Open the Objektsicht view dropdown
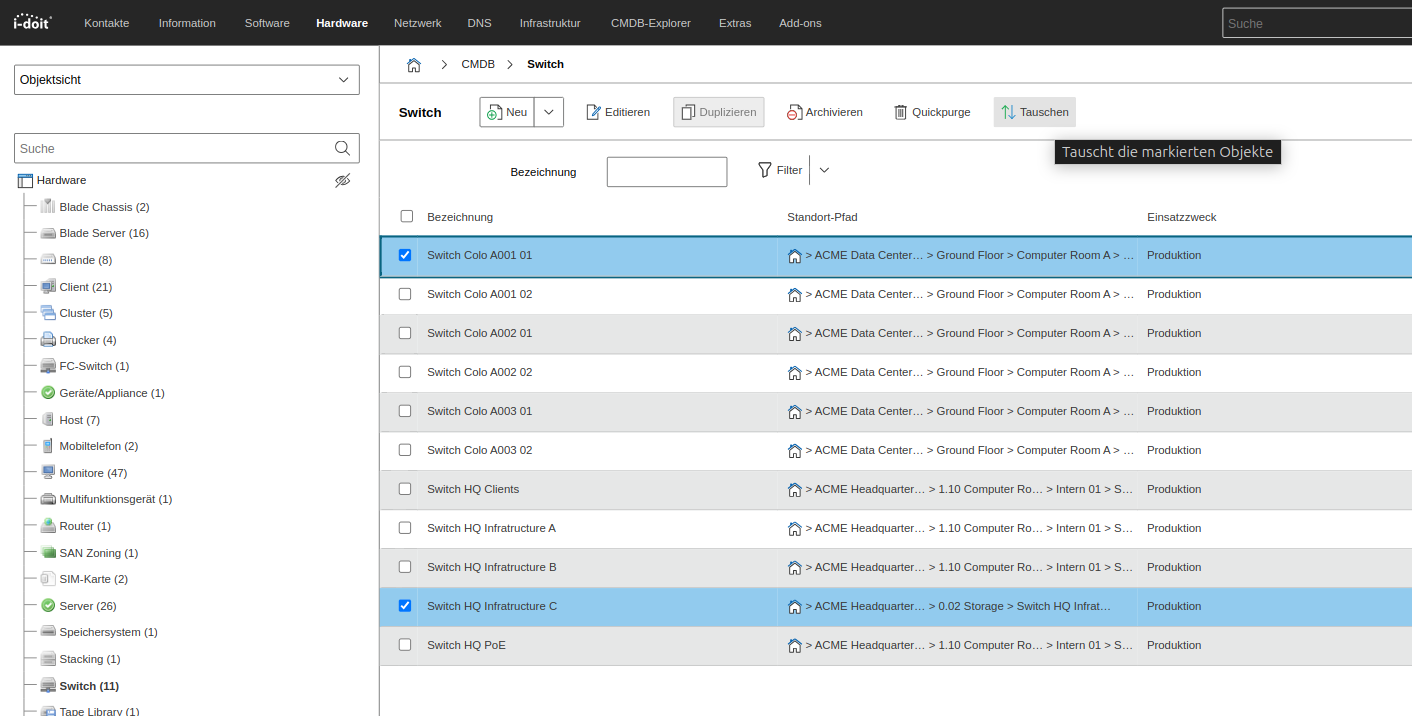1412x716 pixels. coord(187,79)
